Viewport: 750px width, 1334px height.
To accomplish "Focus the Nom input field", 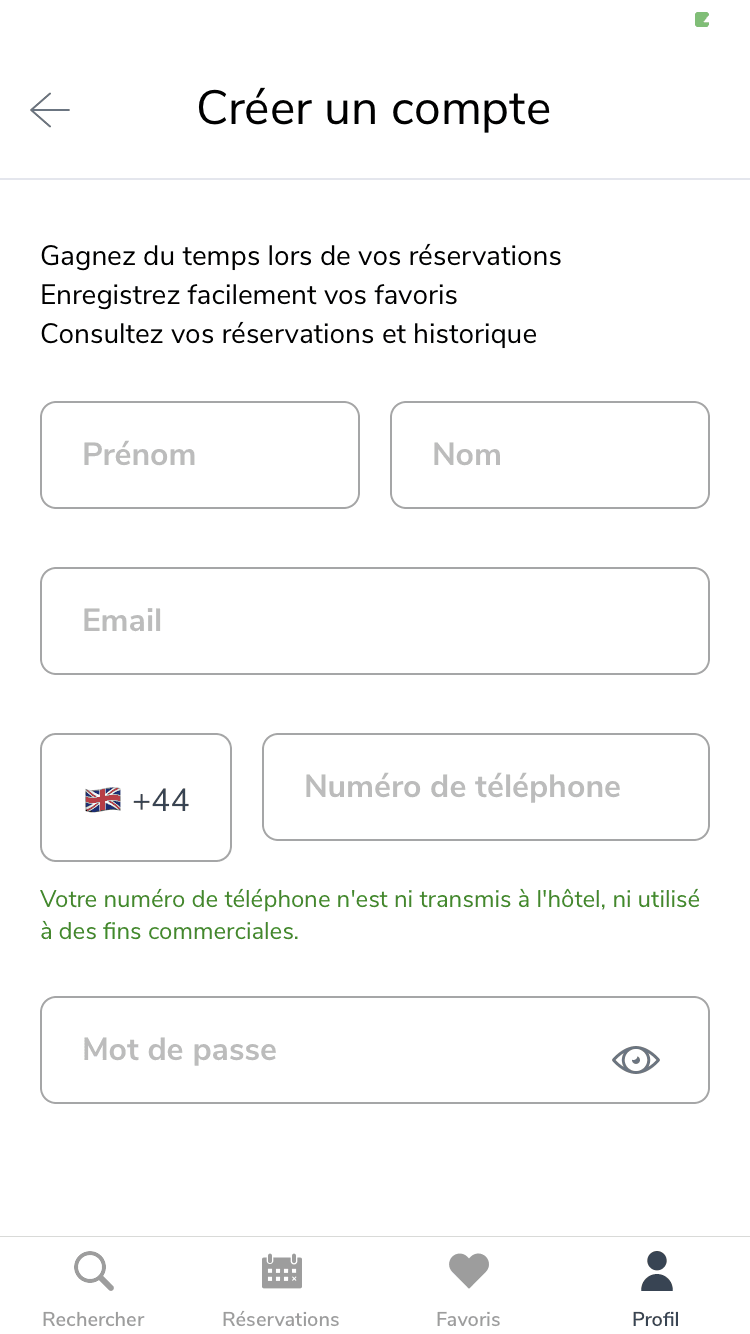I will [x=550, y=455].
